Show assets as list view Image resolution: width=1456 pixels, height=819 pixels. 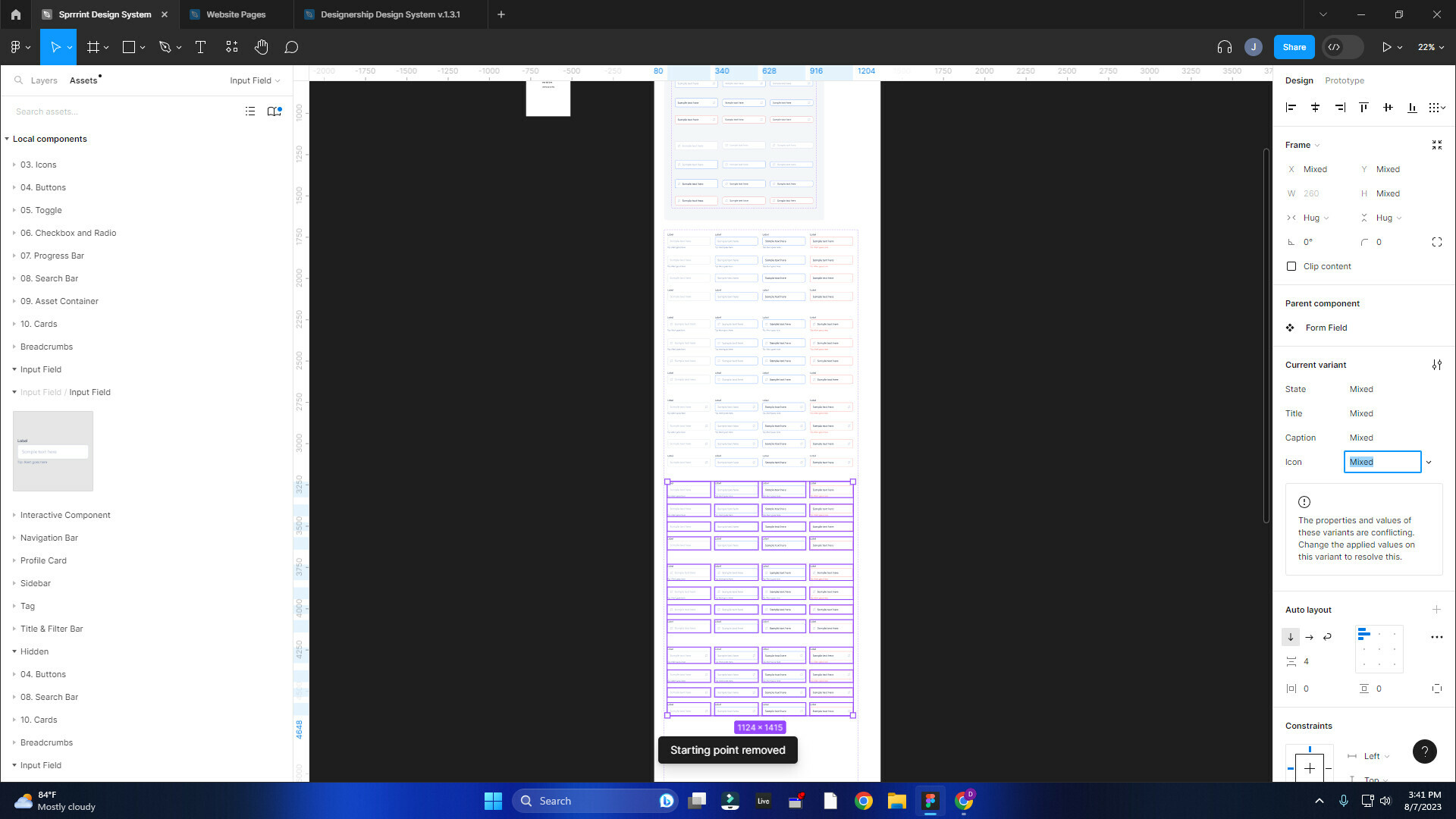click(x=250, y=111)
